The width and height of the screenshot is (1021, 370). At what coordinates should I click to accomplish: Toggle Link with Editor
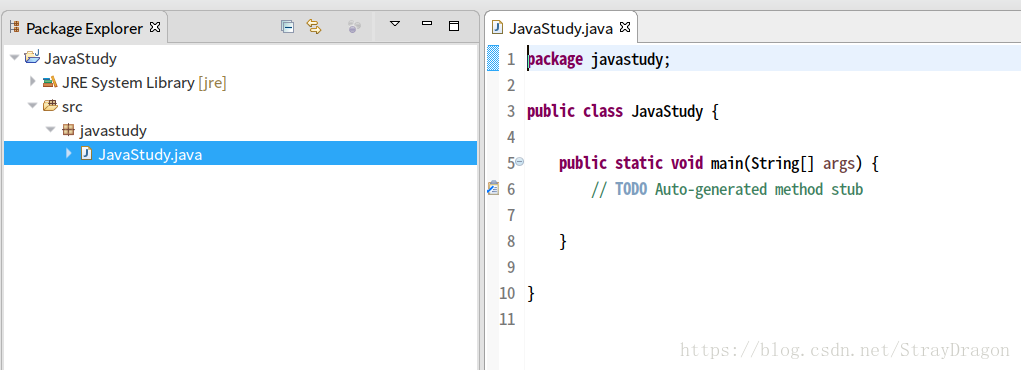click(315, 27)
